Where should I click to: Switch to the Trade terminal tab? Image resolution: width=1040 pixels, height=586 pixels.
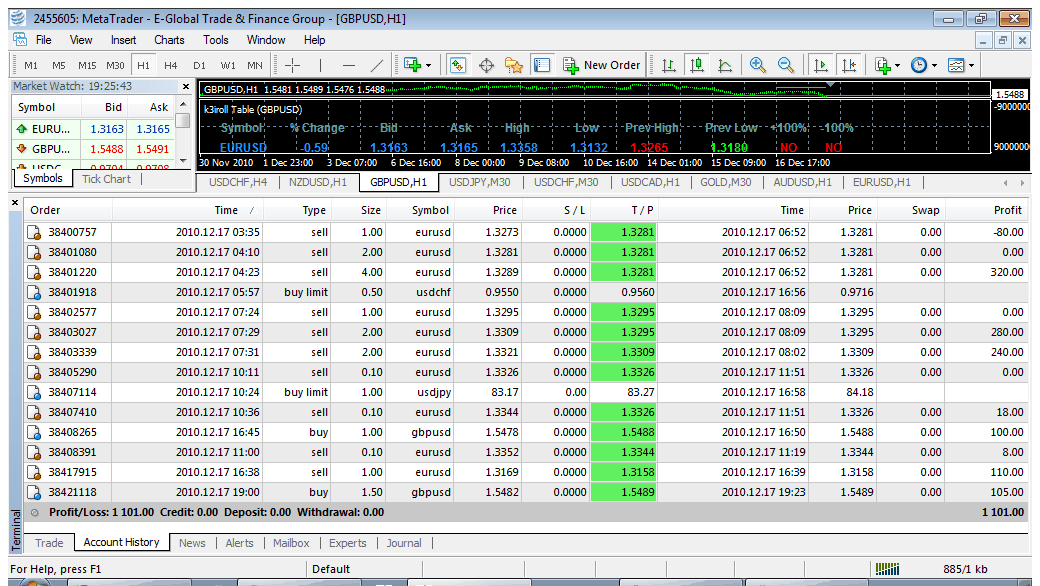[x=49, y=543]
